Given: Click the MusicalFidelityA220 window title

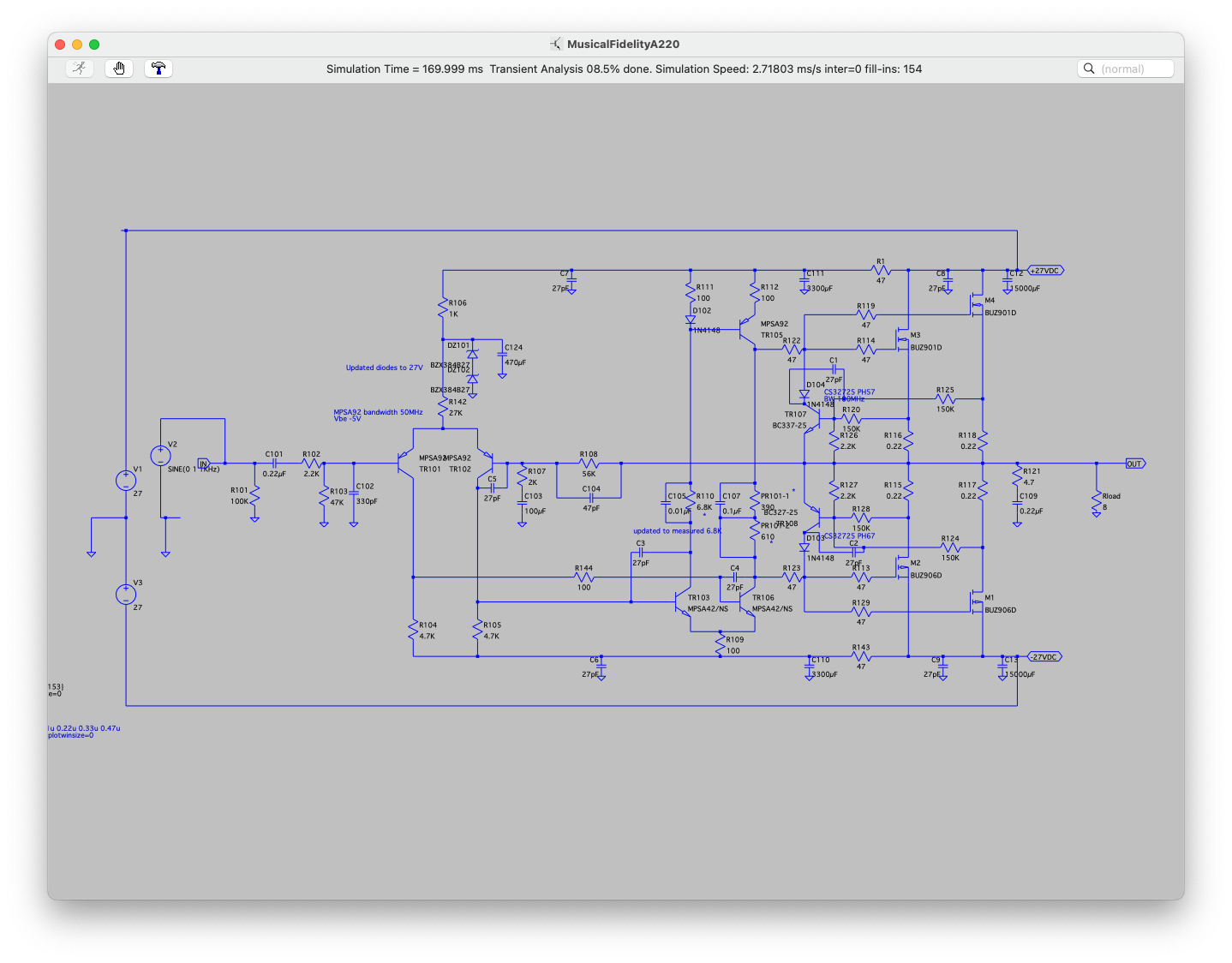Looking at the screenshot, I should [x=623, y=44].
